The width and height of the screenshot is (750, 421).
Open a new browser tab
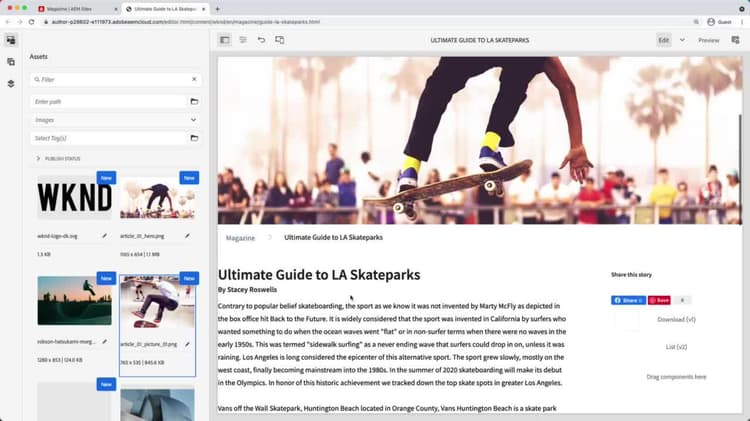(217, 9)
